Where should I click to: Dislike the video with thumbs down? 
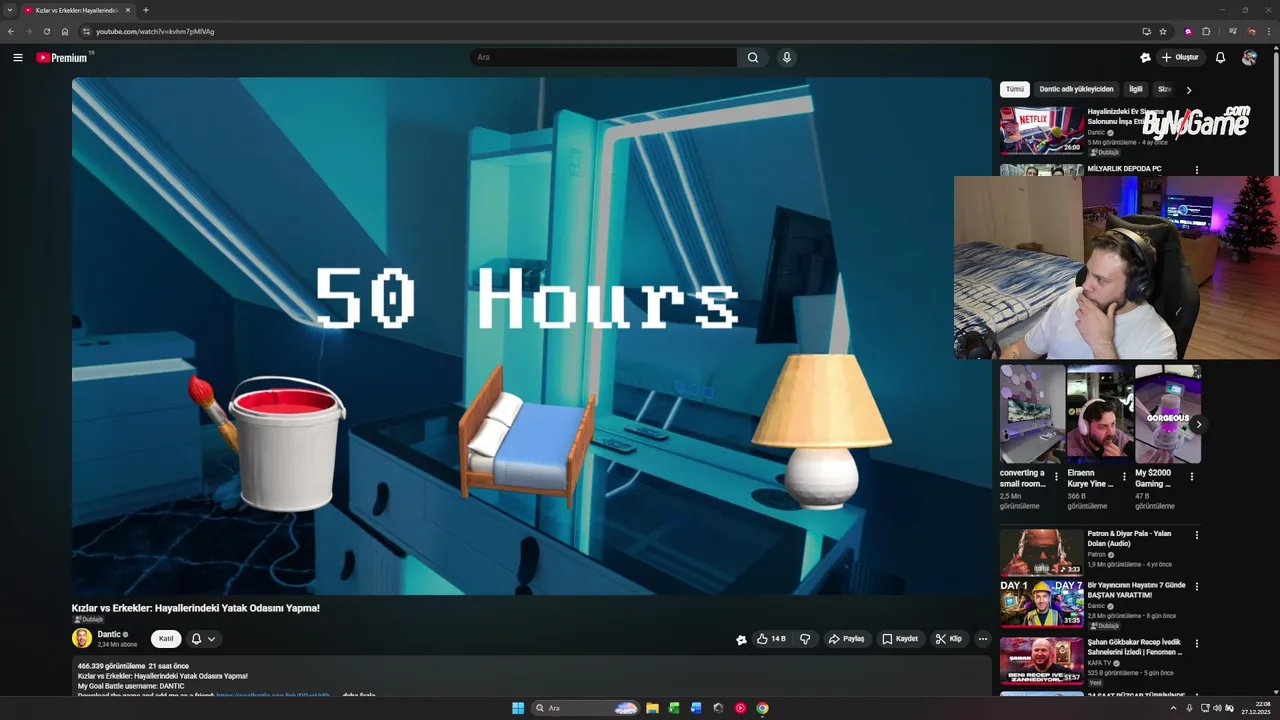(x=805, y=639)
